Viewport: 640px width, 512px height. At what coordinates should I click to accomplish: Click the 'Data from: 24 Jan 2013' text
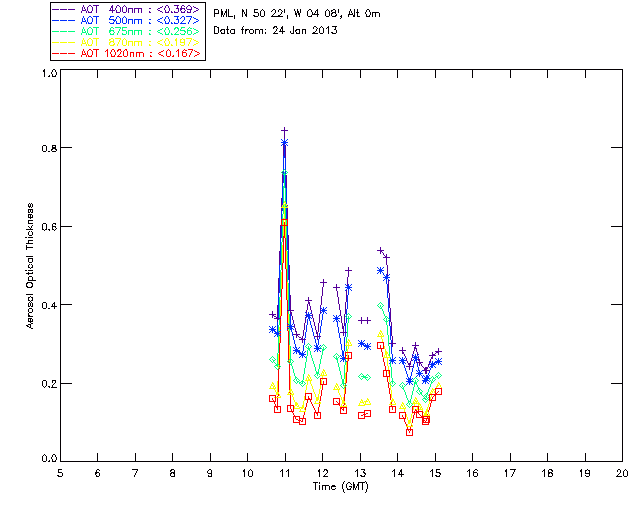[276, 30]
